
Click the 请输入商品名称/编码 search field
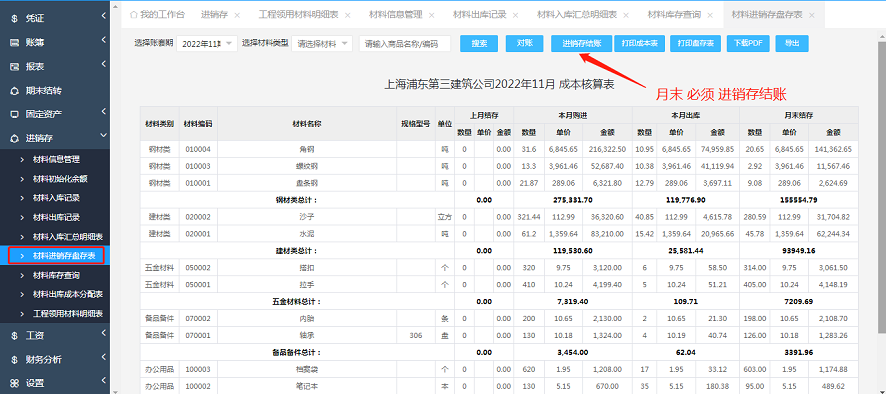[405, 44]
